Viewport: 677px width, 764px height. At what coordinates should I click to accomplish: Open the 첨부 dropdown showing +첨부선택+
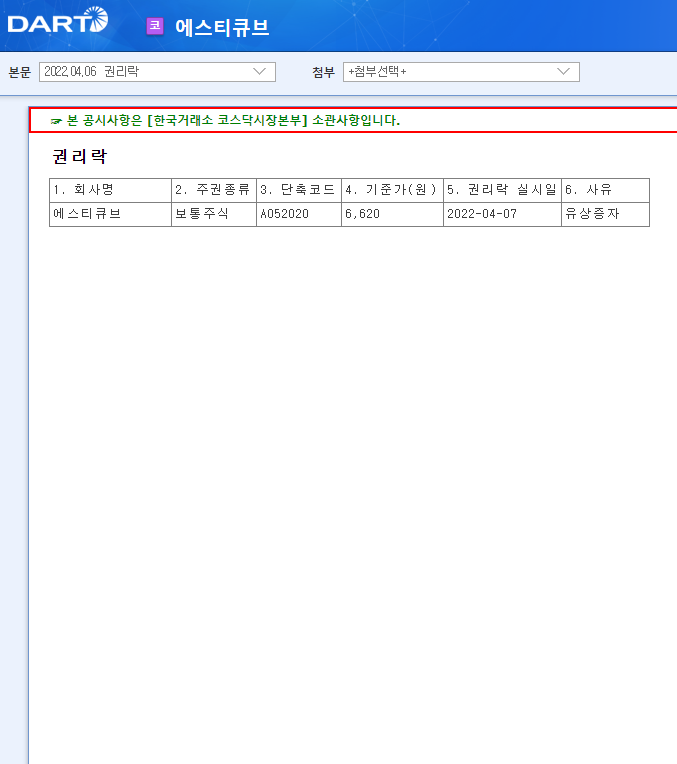pos(461,72)
